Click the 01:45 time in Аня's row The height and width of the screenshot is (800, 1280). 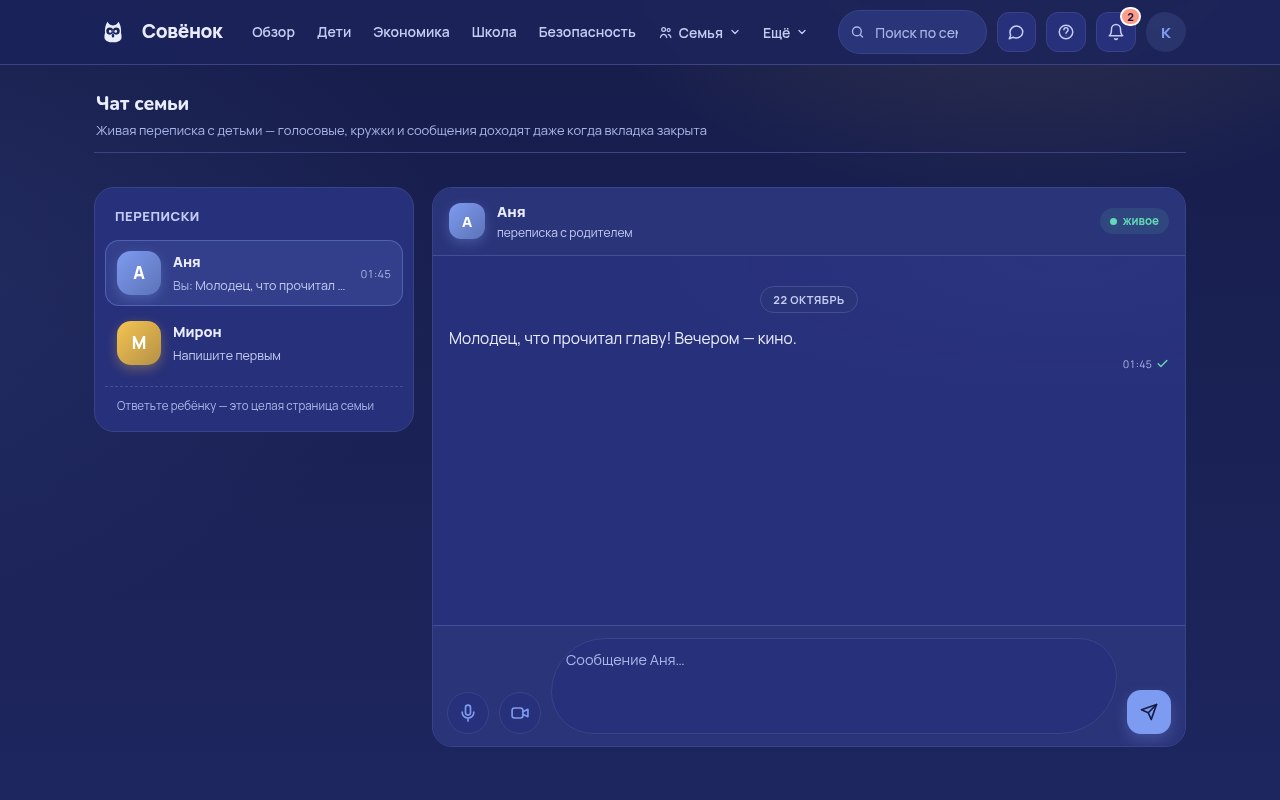point(376,274)
